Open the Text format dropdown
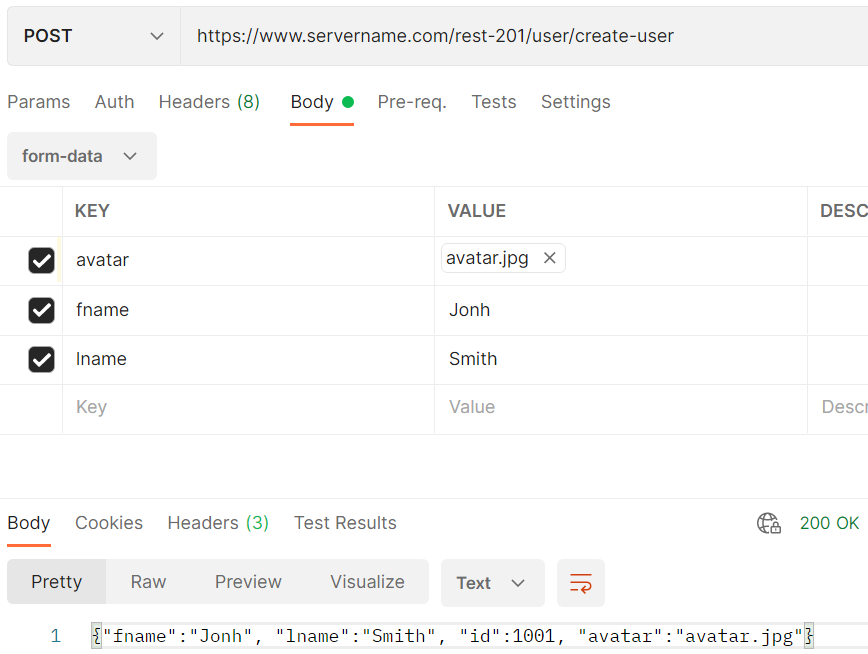This screenshot has height=654, width=868. 493,583
